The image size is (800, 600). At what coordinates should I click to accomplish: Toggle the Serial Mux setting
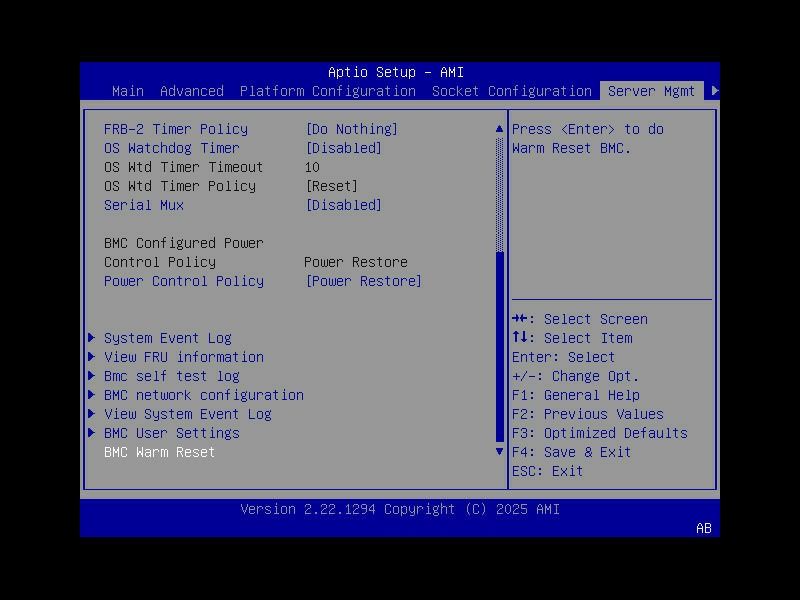coord(344,205)
